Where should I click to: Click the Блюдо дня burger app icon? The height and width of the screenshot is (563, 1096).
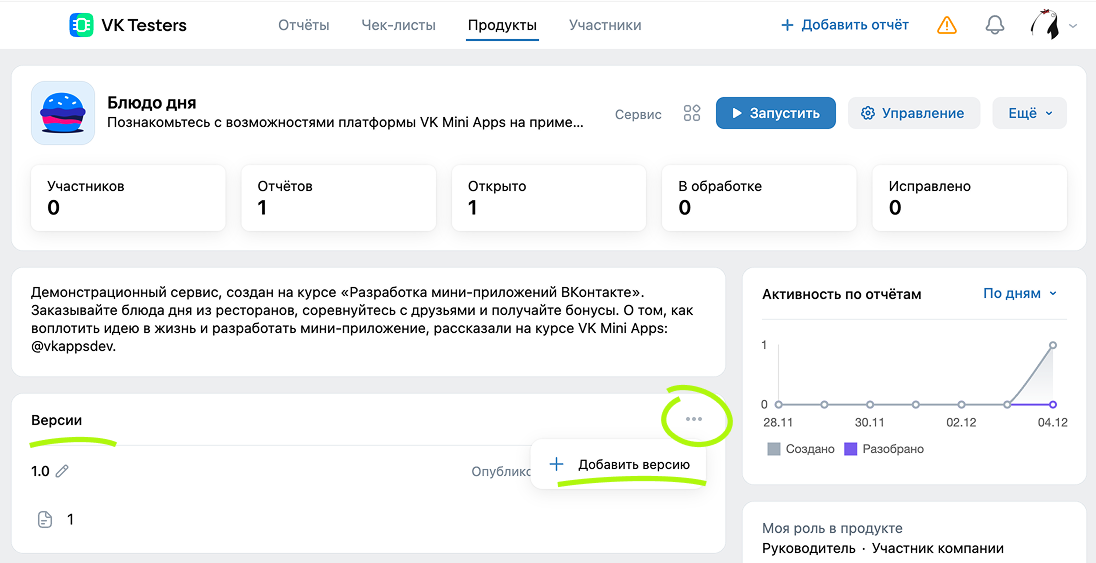pyautogui.click(x=63, y=113)
